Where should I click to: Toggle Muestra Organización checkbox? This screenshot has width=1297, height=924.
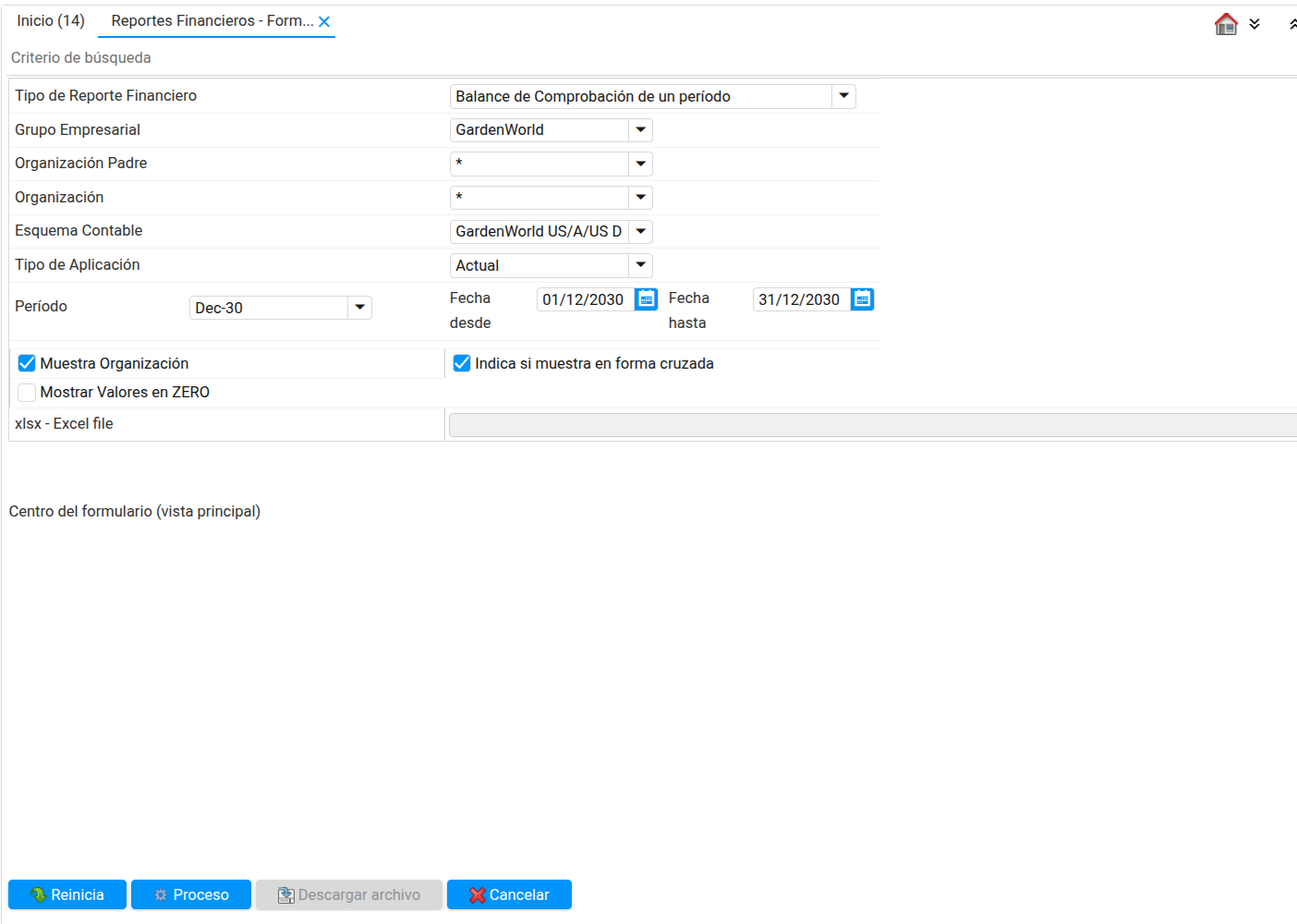pyautogui.click(x=27, y=363)
